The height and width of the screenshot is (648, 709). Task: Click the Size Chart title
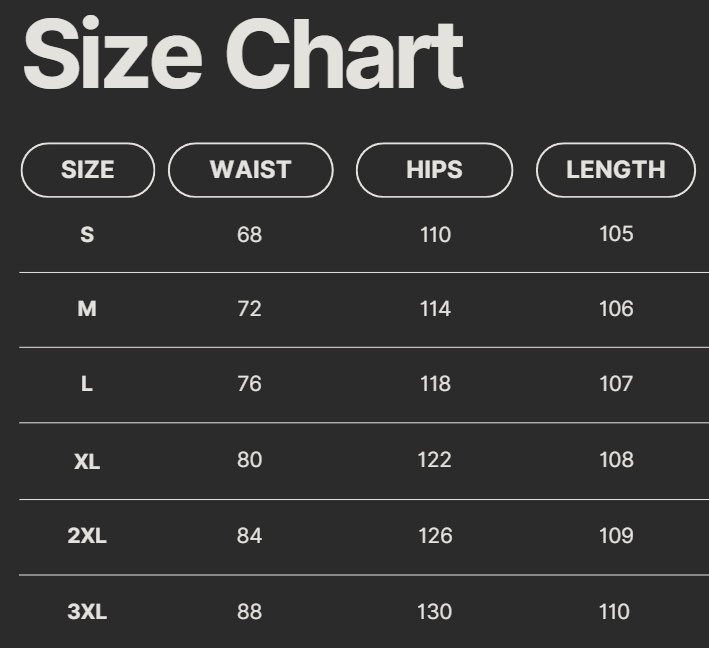coord(243,55)
